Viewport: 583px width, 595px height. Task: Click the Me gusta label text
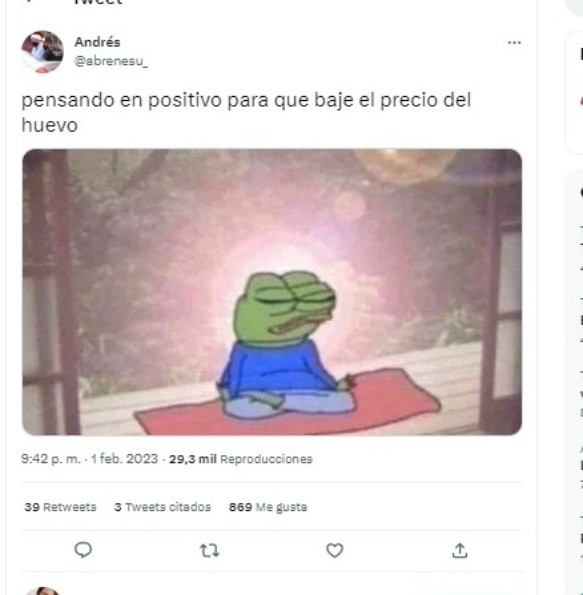point(281,507)
